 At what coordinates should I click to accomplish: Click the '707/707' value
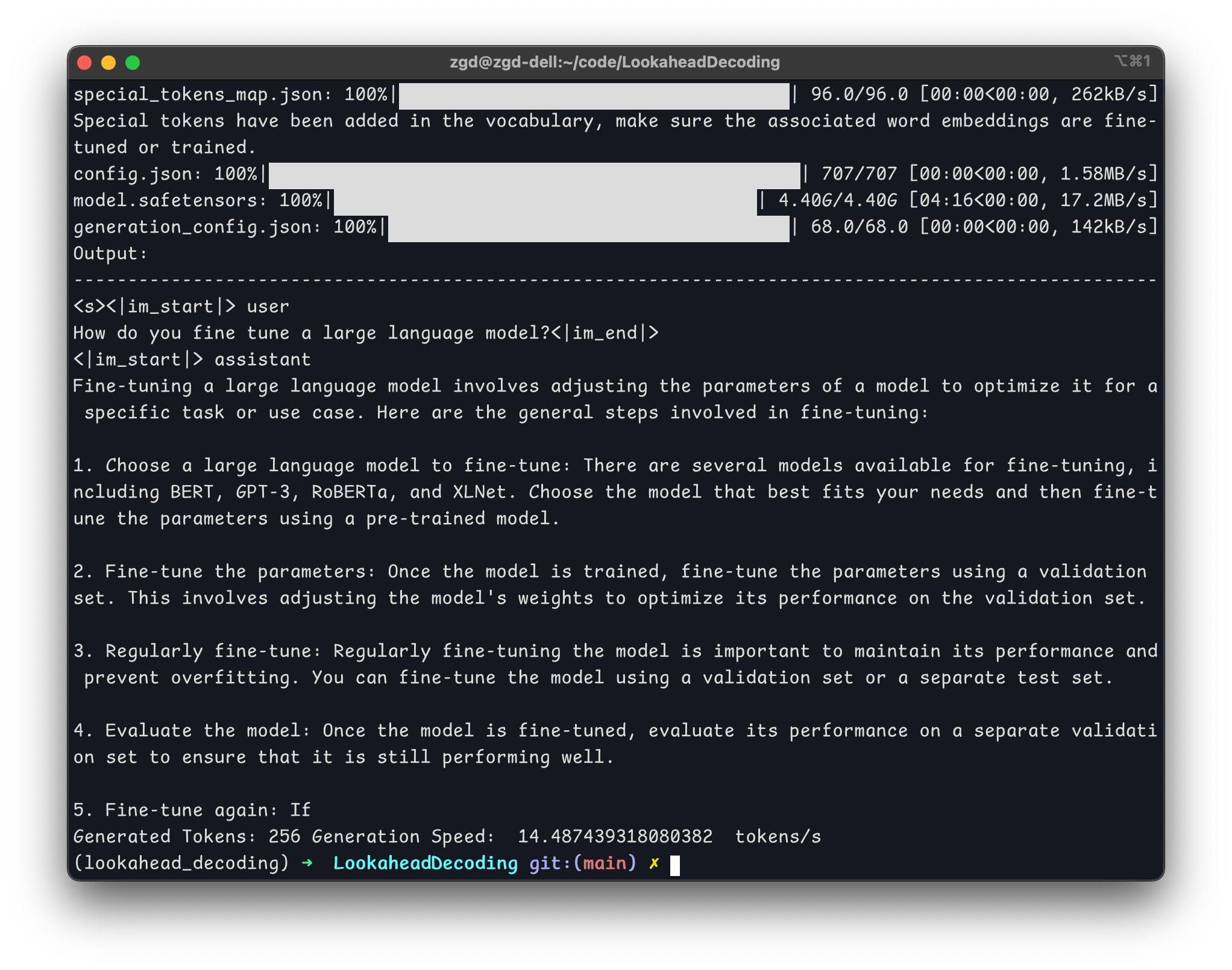tap(859, 174)
